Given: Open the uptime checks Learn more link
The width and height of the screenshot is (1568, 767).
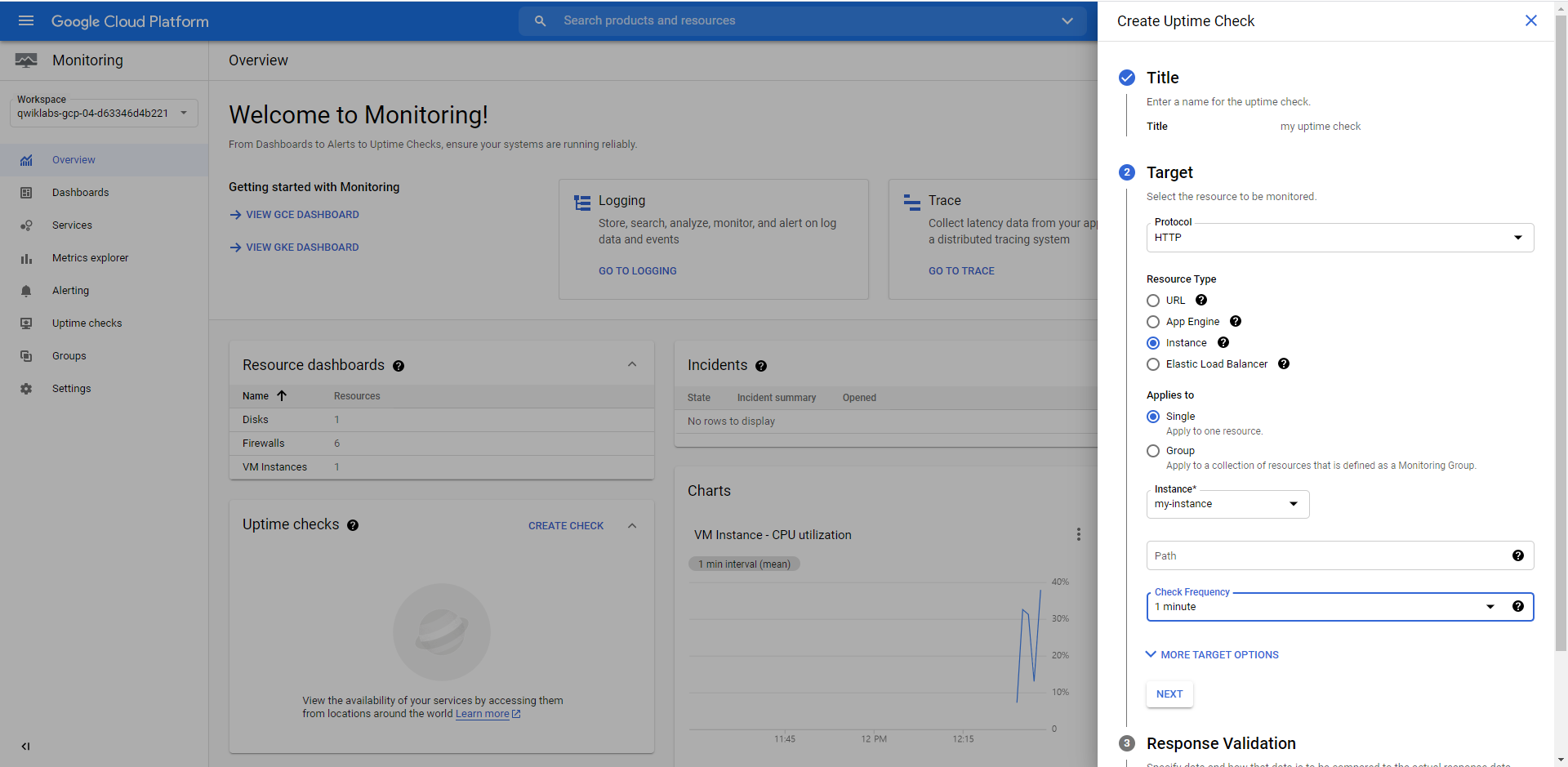Looking at the screenshot, I should point(488,714).
